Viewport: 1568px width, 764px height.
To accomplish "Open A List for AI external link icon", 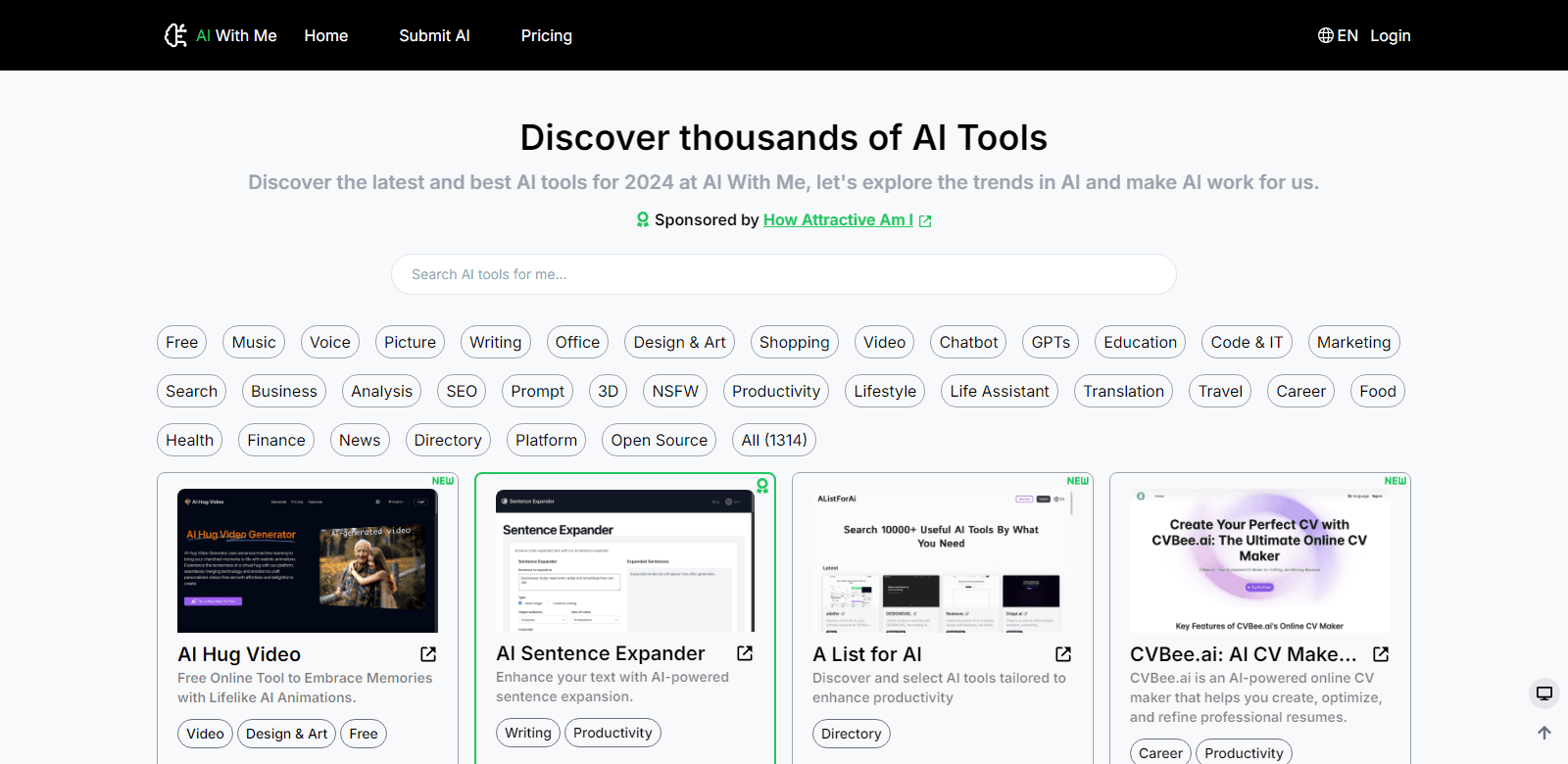I will (1063, 654).
